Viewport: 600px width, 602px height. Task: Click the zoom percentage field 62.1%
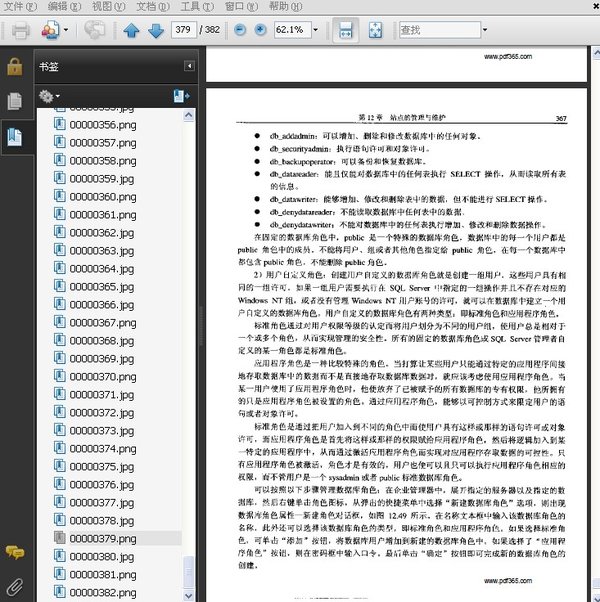292,30
